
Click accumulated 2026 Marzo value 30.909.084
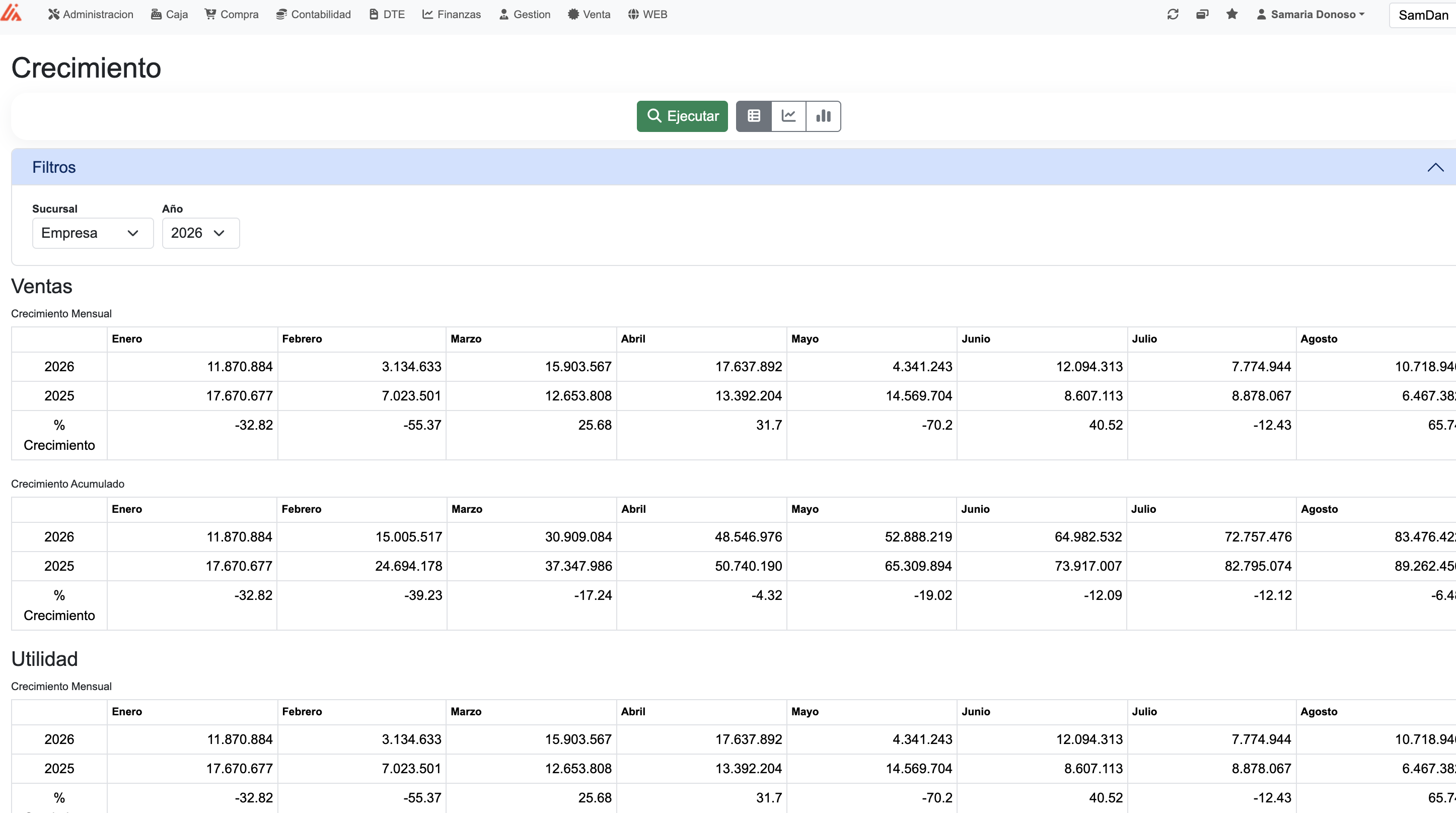pos(578,536)
